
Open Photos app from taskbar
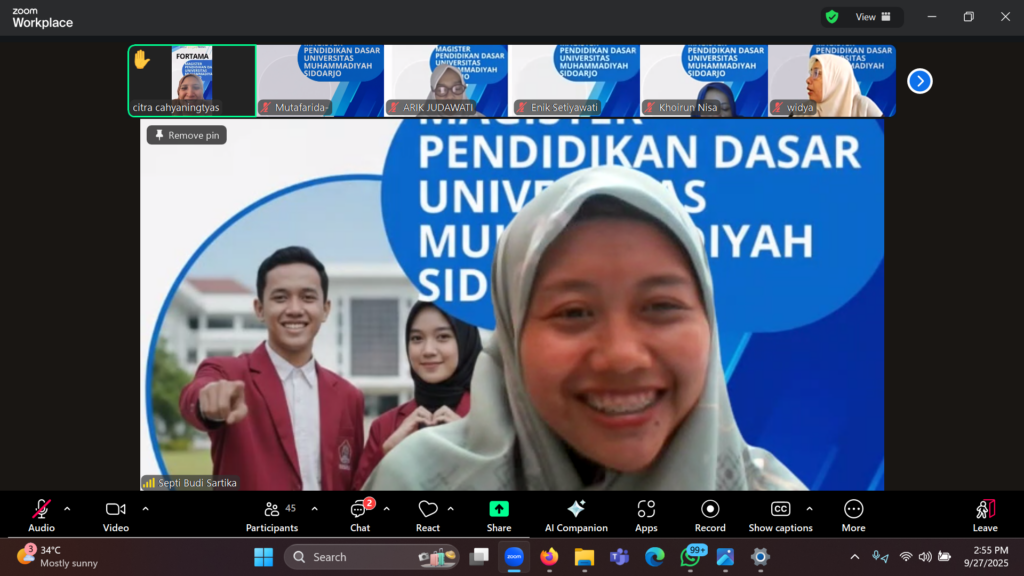click(725, 557)
